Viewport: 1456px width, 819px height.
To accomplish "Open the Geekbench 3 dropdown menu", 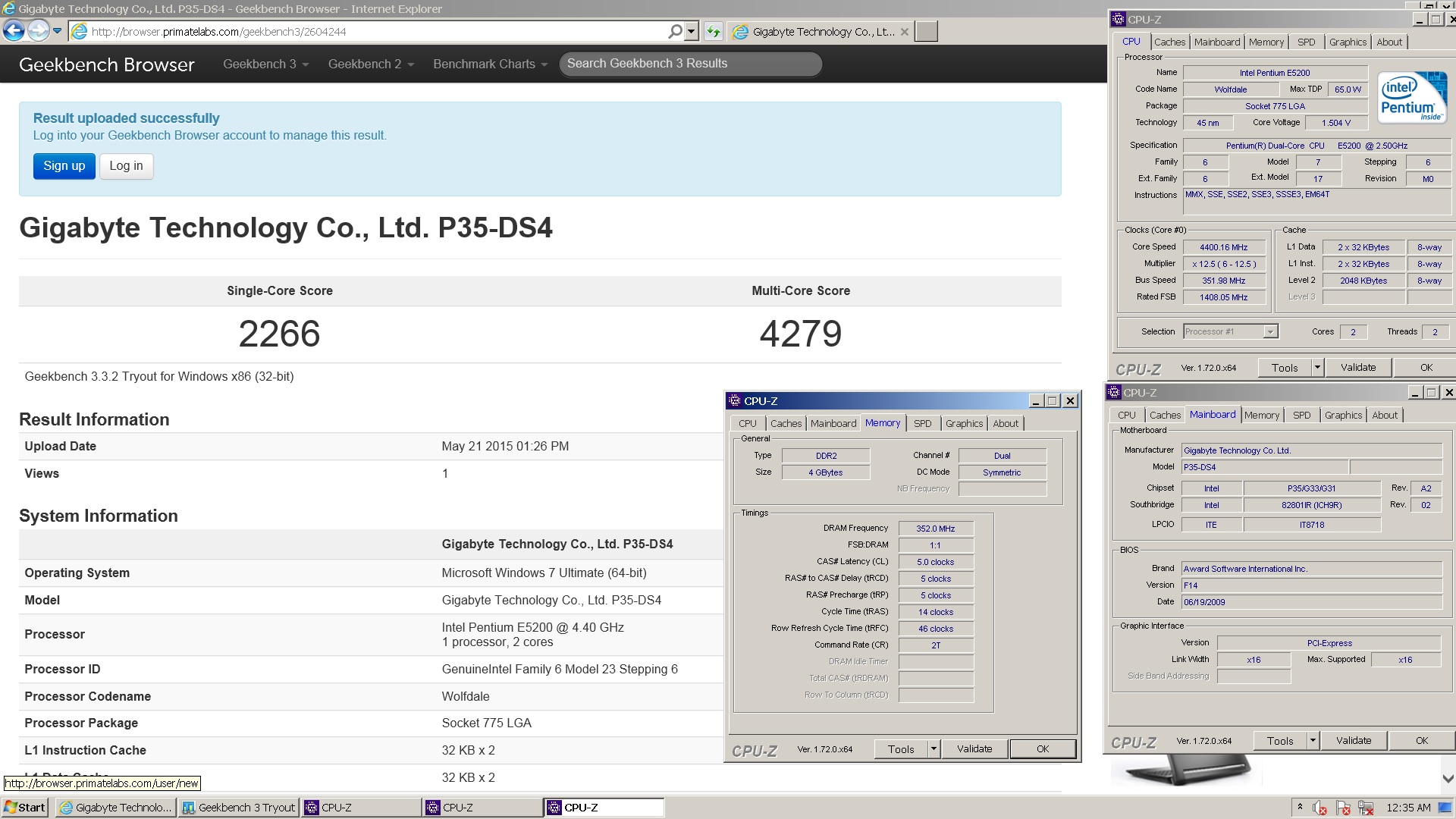I will click(265, 64).
